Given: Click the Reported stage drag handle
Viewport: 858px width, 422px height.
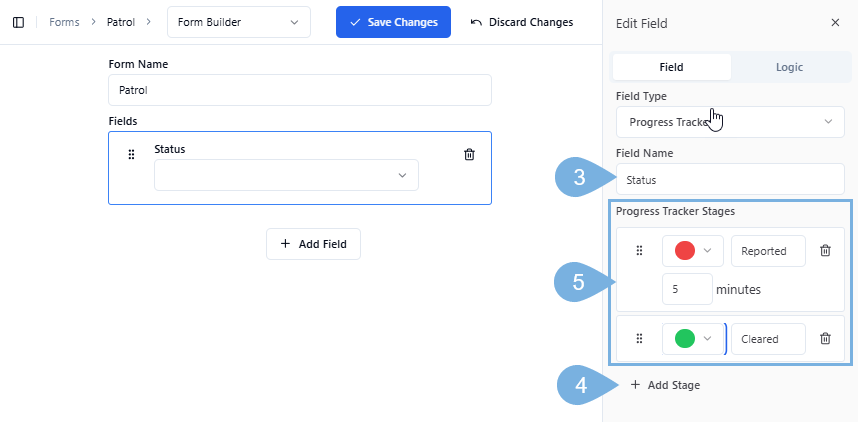Looking at the screenshot, I should click(x=639, y=251).
